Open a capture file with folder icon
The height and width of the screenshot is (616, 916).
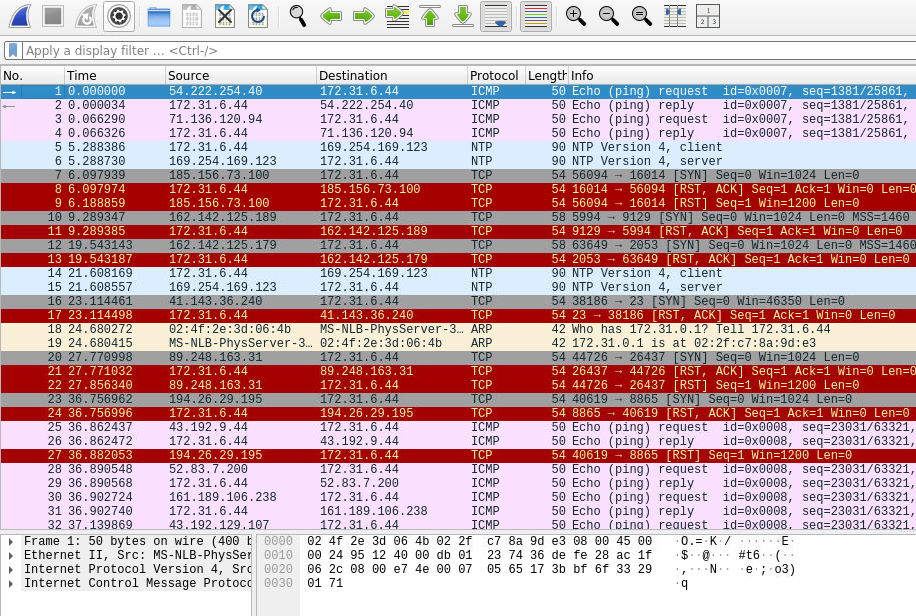[158, 16]
